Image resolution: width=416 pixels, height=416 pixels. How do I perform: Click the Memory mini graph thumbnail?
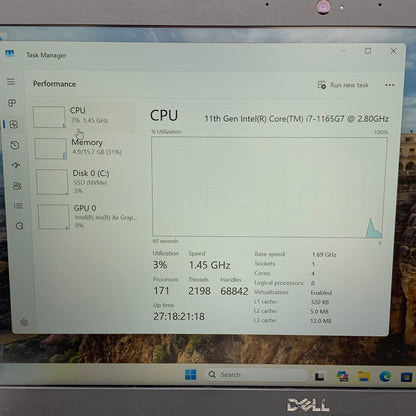[51, 149]
